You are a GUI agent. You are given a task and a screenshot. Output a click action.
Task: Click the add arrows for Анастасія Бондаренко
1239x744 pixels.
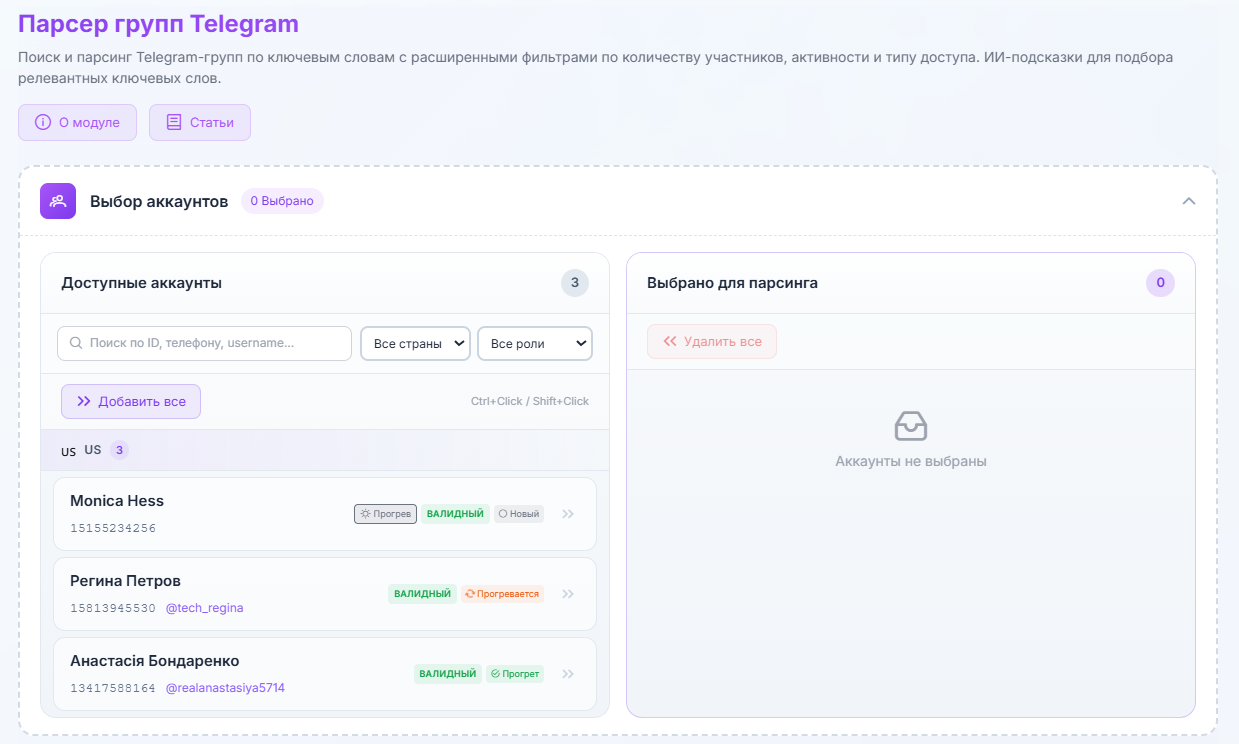point(568,674)
